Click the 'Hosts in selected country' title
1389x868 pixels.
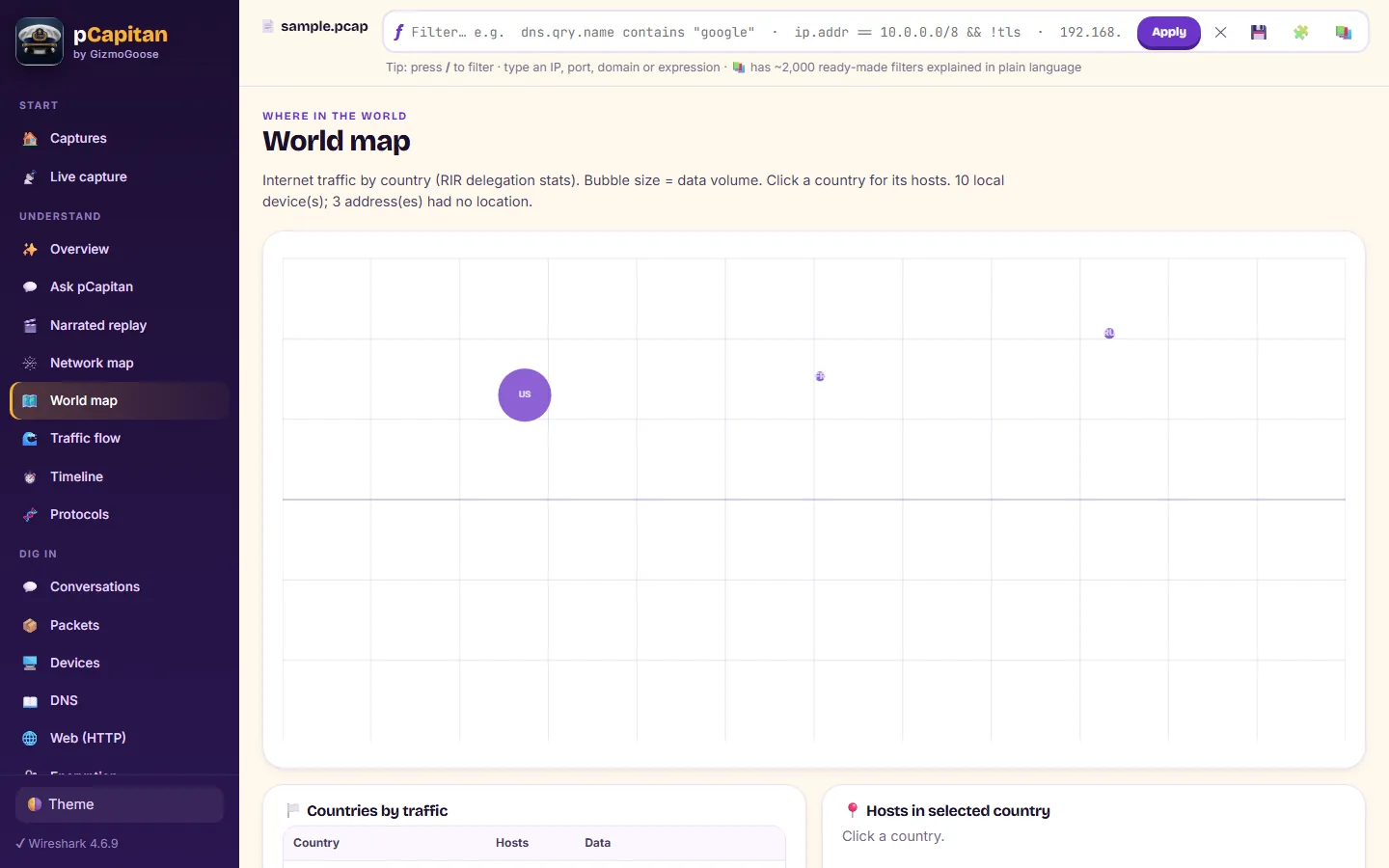(958, 811)
